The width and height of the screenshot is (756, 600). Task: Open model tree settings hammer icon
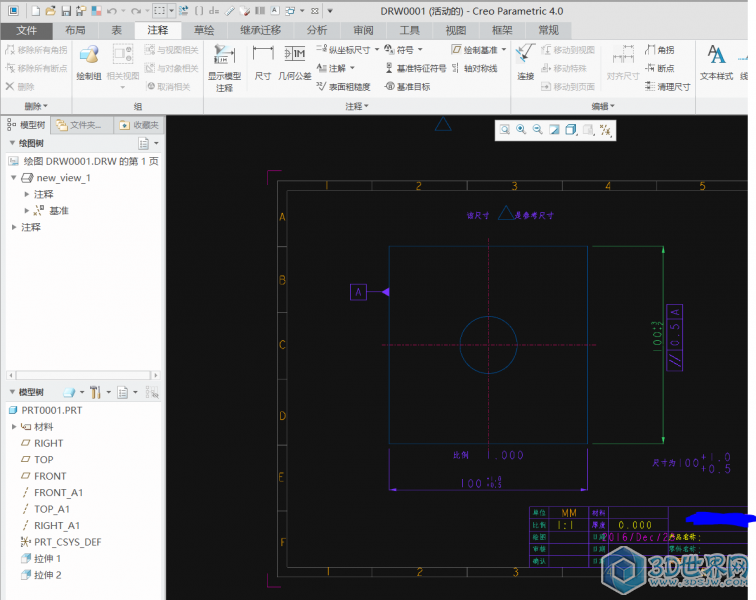click(95, 393)
